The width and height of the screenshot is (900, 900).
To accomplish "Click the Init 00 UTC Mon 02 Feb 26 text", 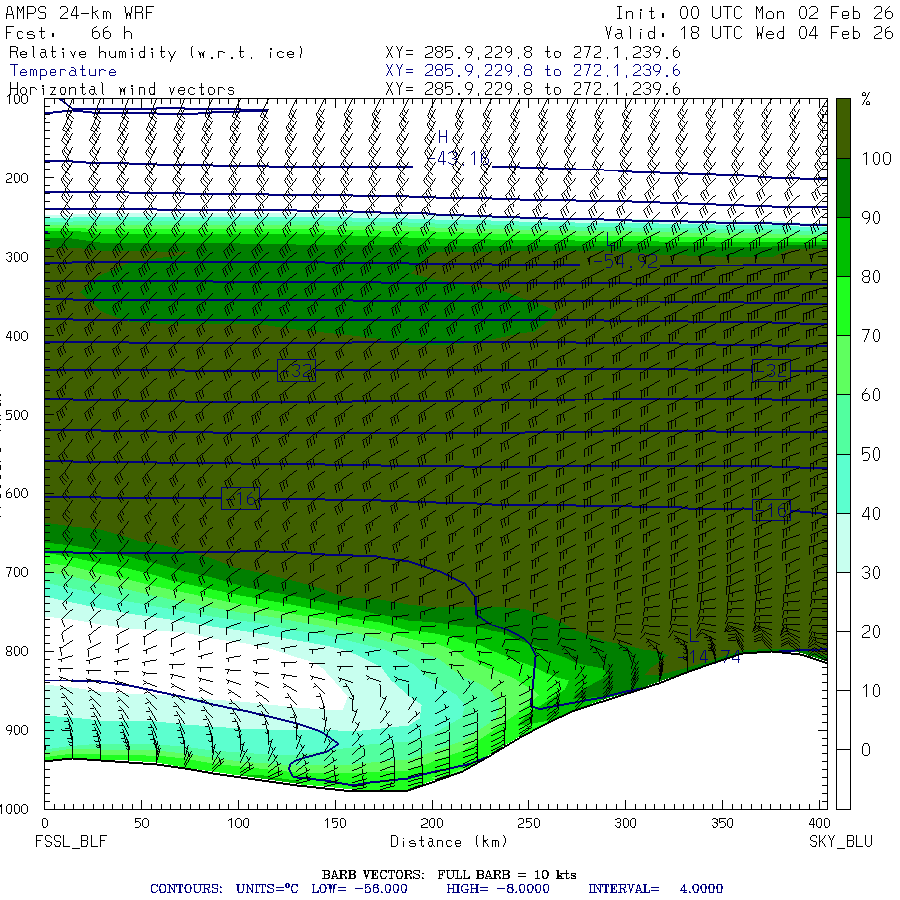I will [x=754, y=13].
